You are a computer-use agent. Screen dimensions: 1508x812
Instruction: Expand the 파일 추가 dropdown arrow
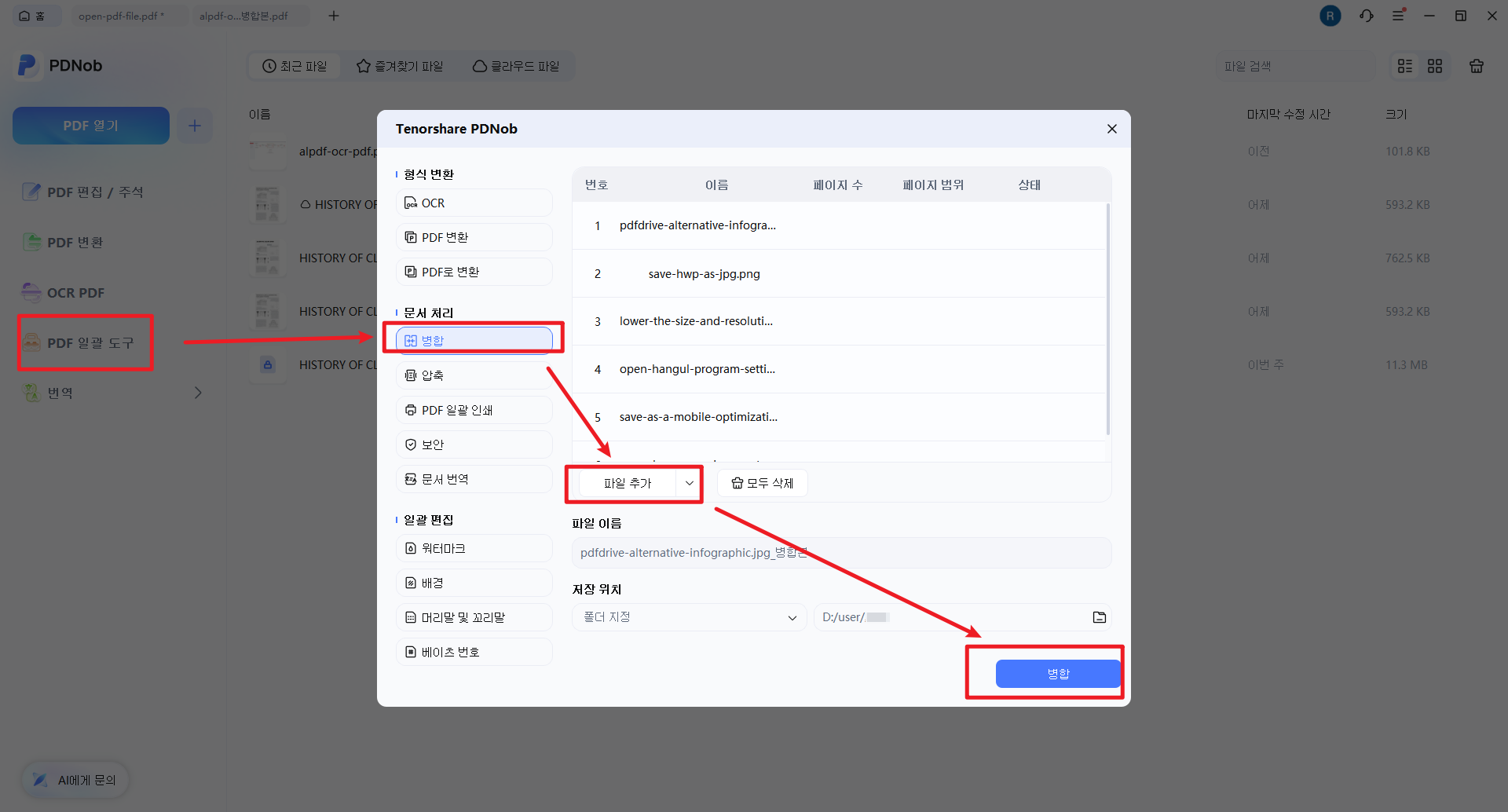689,483
